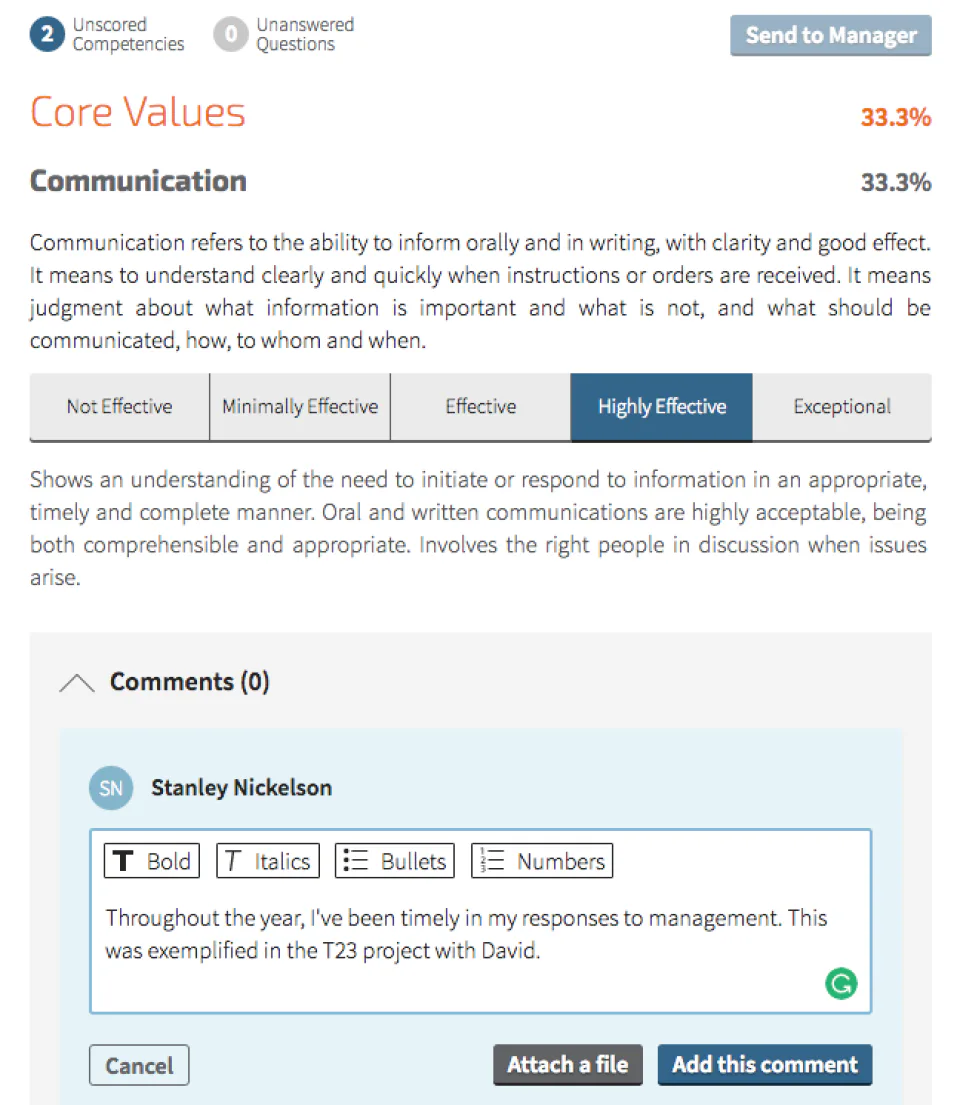
Task: Click the Unscored Competencies count badge
Action: [47, 35]
